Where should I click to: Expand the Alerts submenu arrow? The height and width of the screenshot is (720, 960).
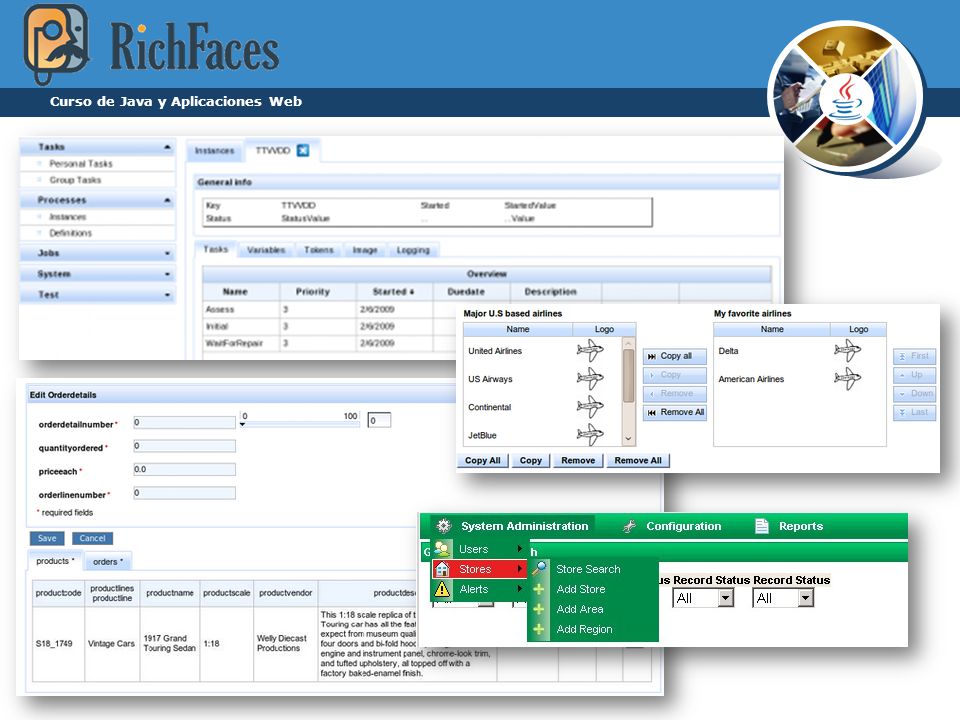(x=519, y=589)
